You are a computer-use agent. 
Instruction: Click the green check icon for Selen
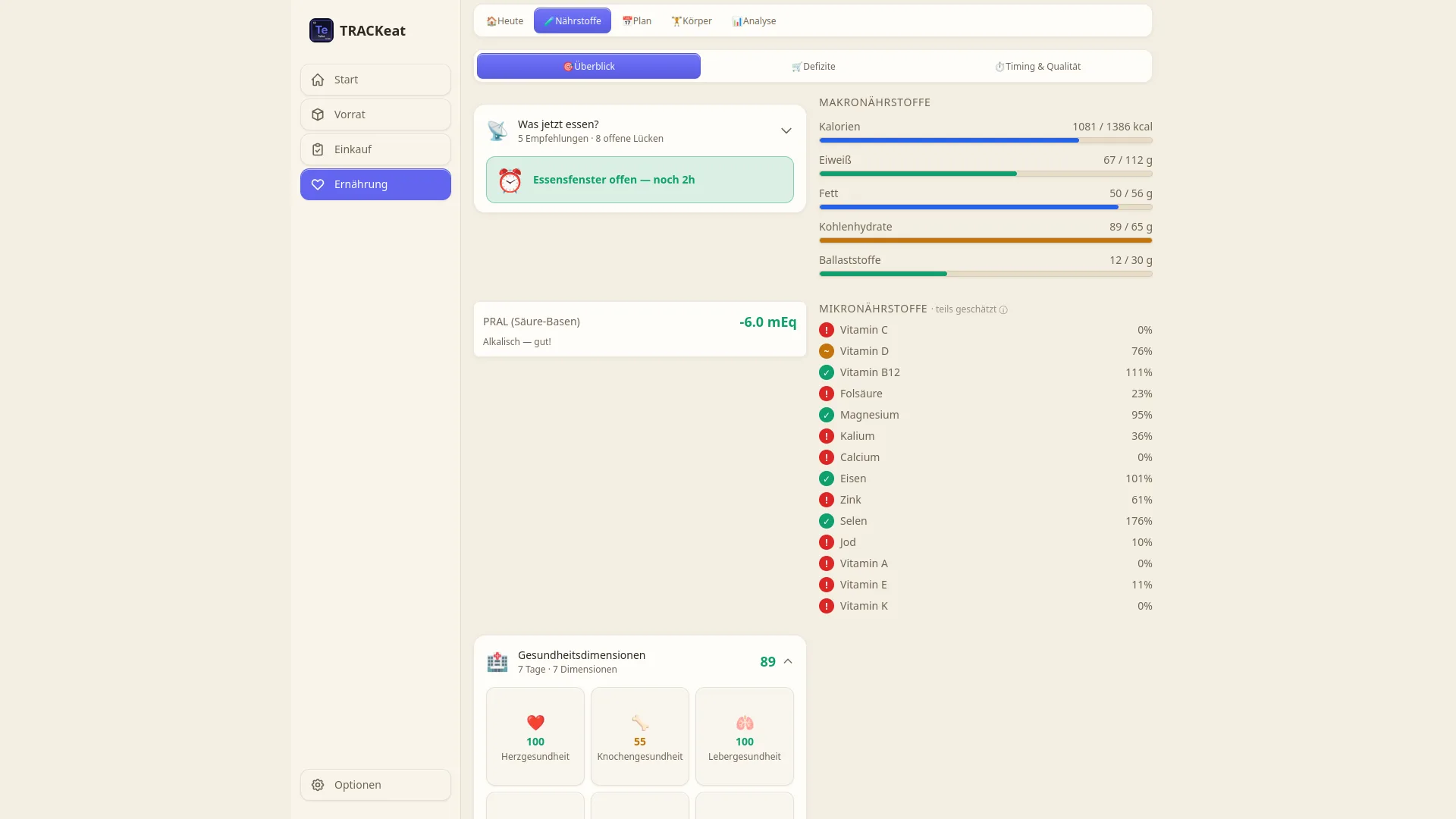click(x=827, y=521)
